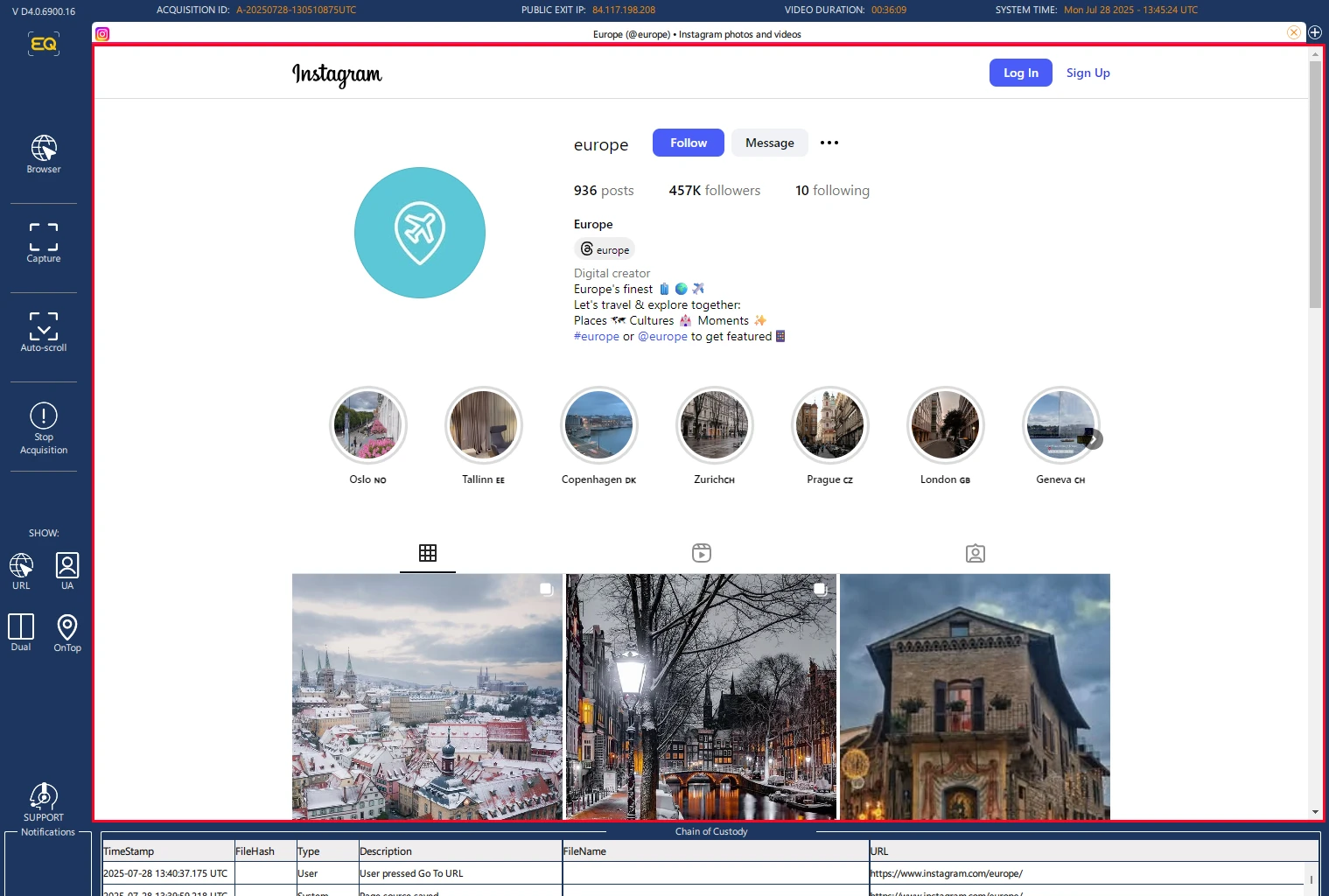This screenshot has width=1329, height=896.
Task: View 10 following list
Action: pos(832,190)
